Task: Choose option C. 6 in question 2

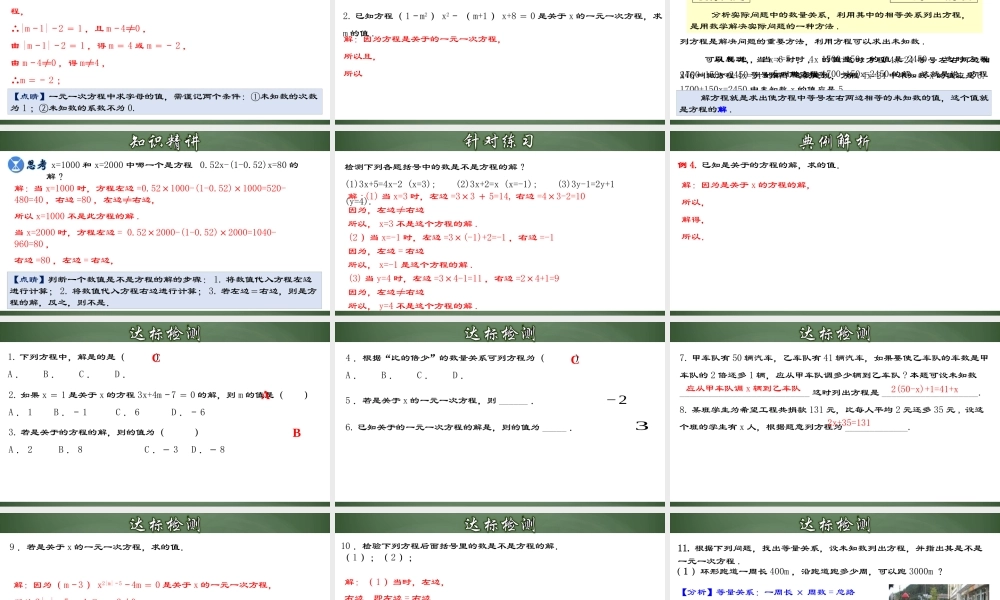Action: click(x=128, y=413)
